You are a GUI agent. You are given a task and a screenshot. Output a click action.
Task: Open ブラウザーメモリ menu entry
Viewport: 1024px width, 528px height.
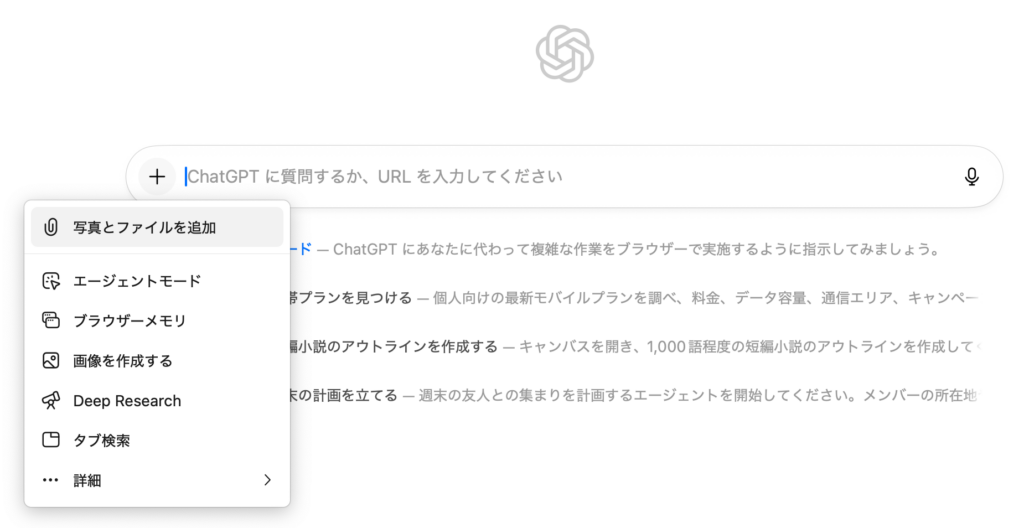(130, 321)
